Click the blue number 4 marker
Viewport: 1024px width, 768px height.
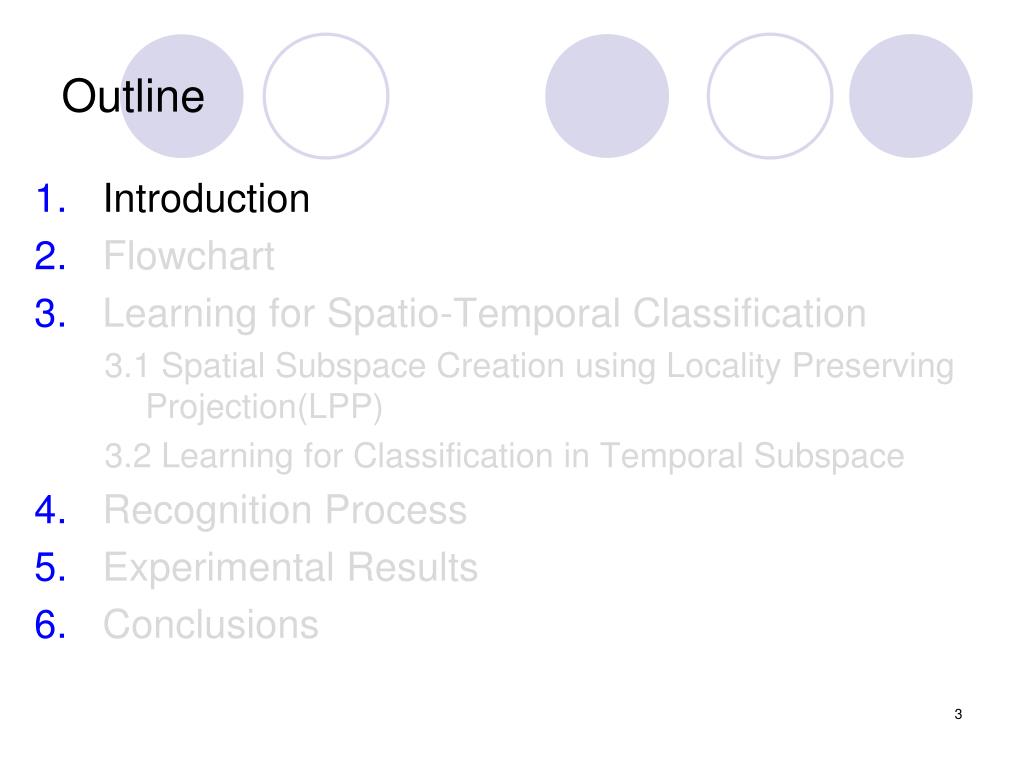tap(50, 510)
